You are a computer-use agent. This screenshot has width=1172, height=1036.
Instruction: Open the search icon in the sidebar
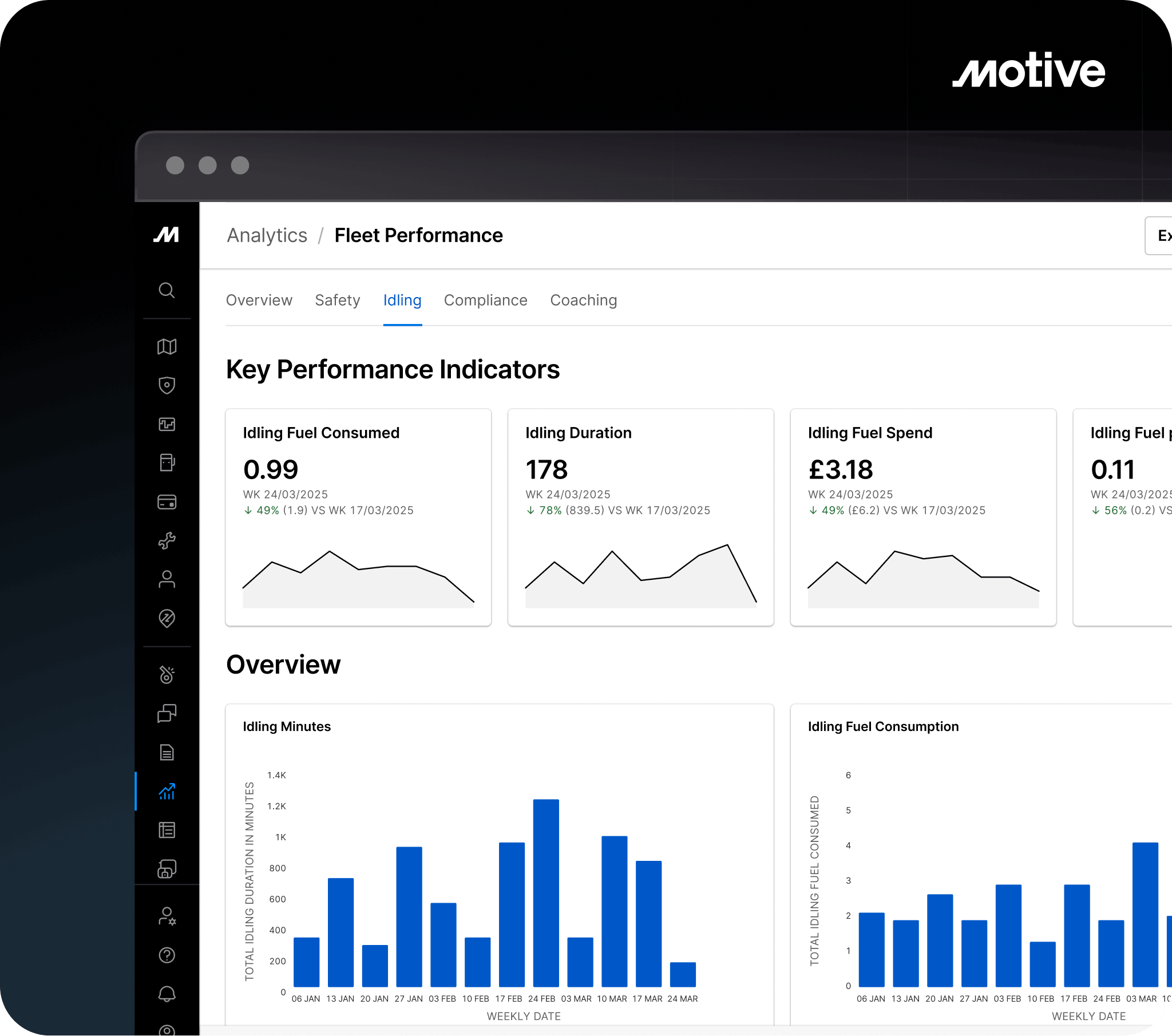coord(167,291)
